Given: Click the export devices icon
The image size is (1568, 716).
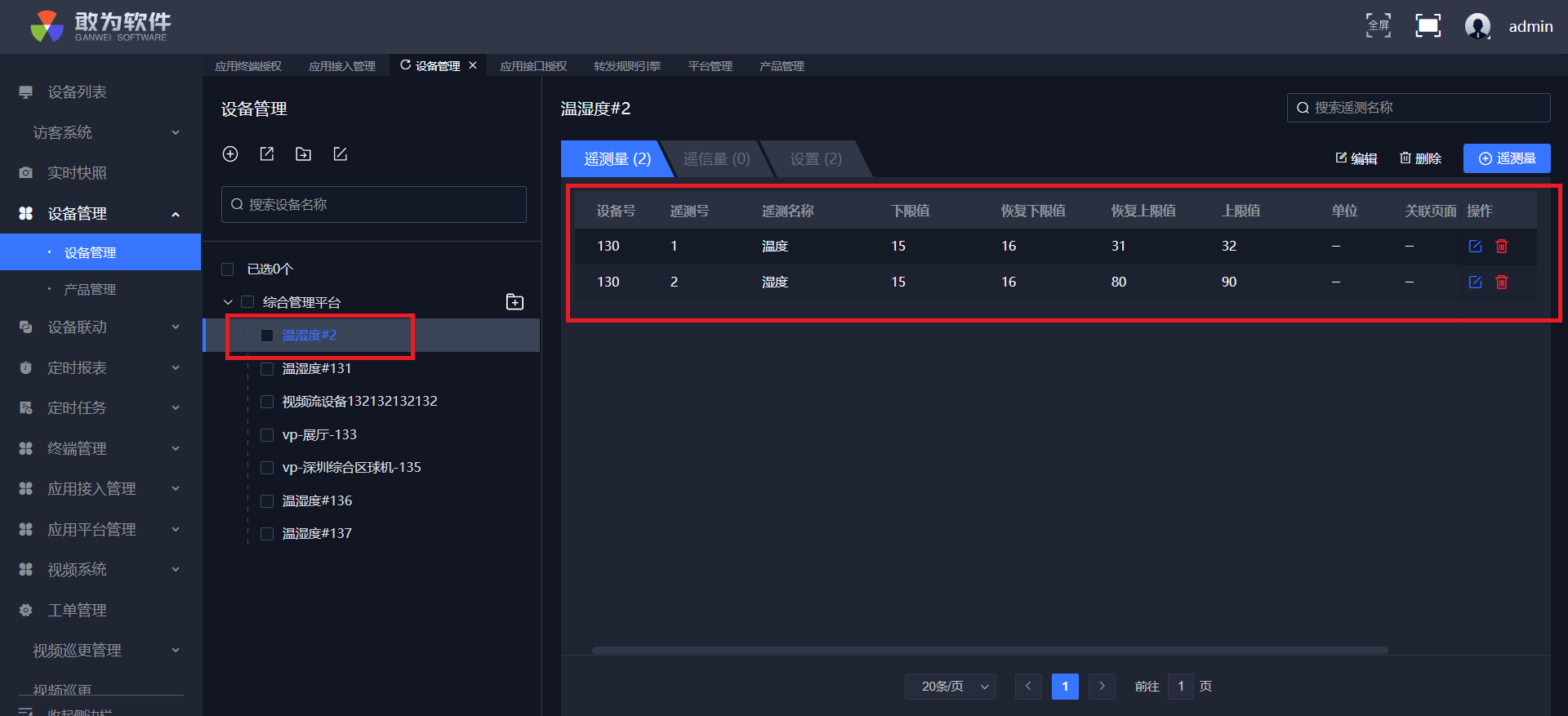Looking at the screenshot, I should [x=267, y=154].
